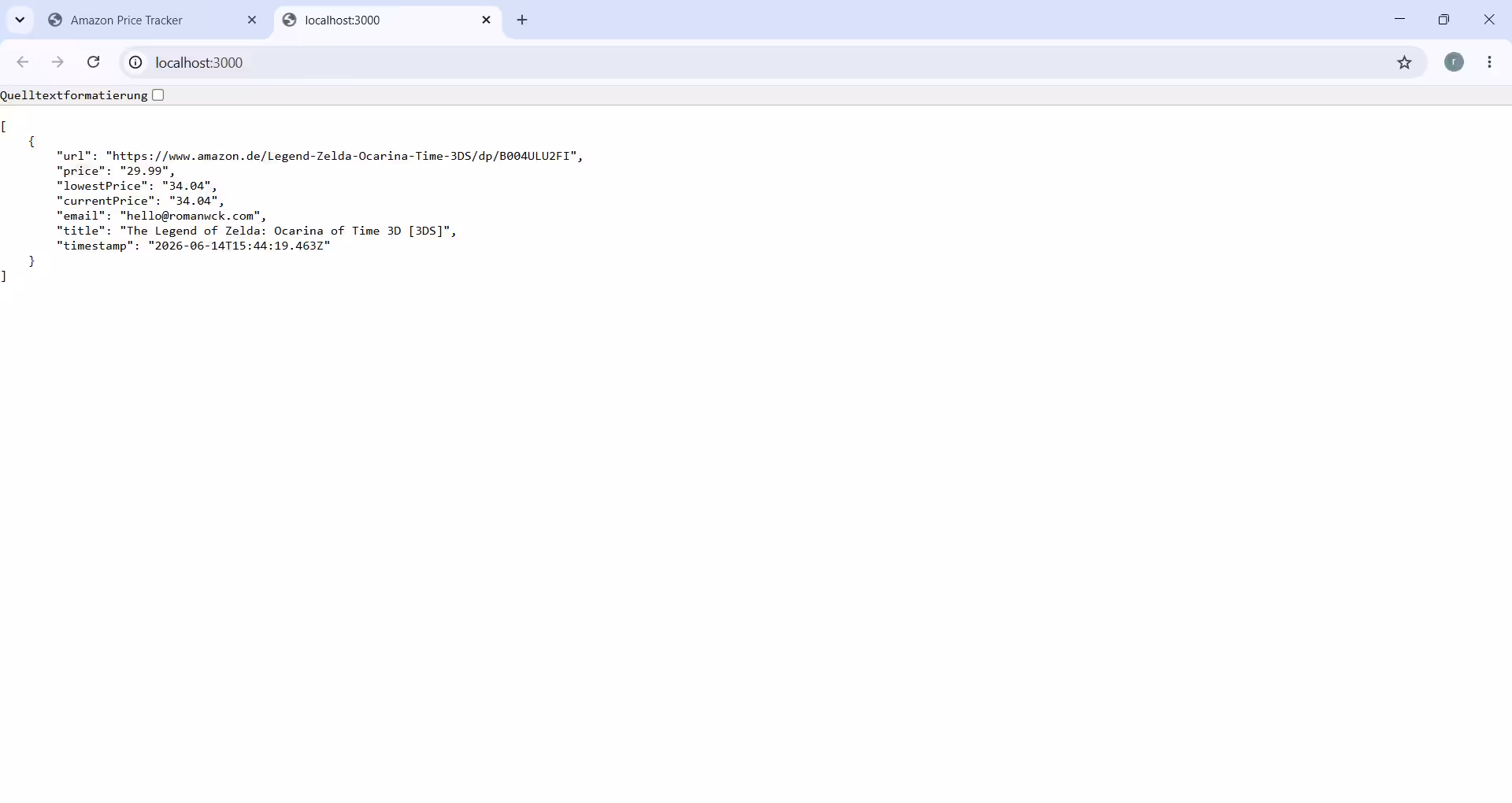Click the Amazon URL value in JSON
The height and width of the screenshot is (803, 1512).
coord(341,156)
